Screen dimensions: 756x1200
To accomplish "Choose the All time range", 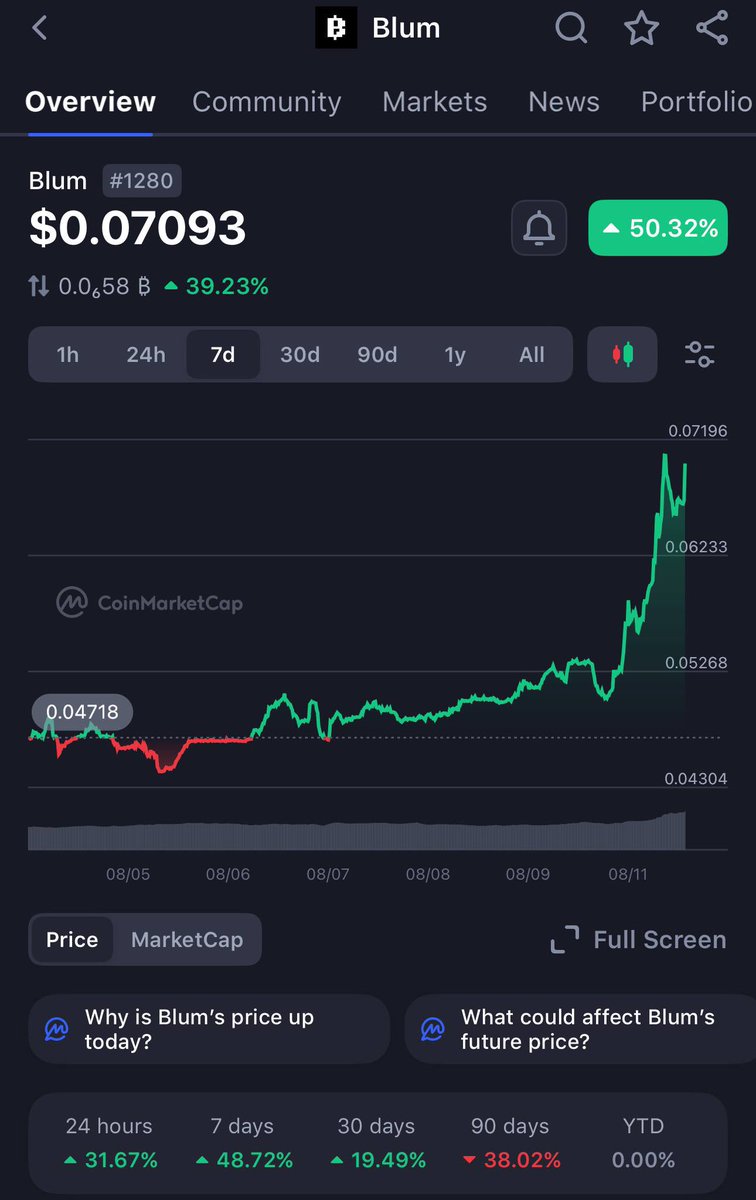I will [532, 355].
